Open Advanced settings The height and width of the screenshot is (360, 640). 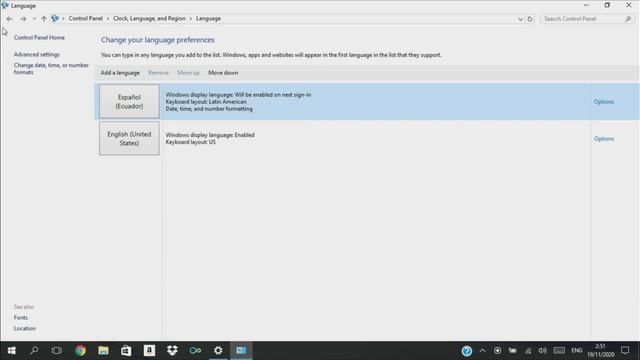click(37, 54)
